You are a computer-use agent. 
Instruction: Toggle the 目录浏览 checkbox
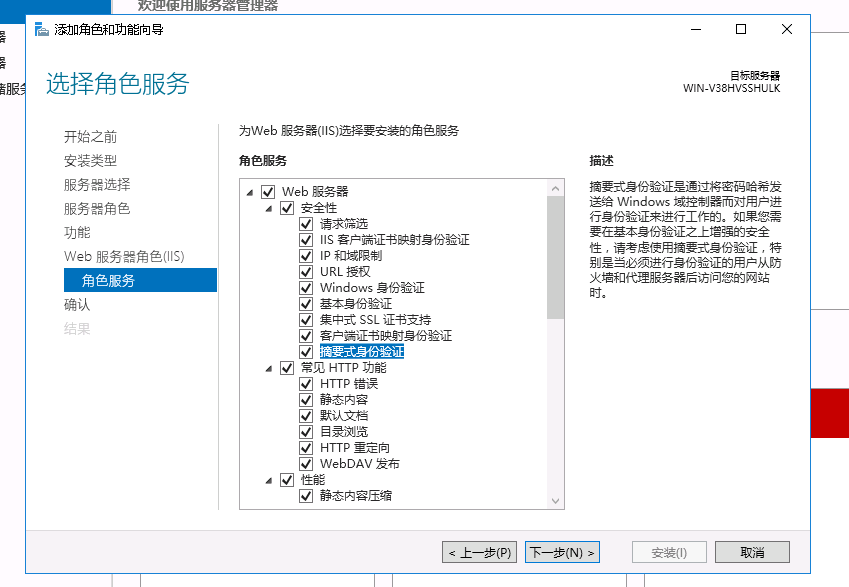(306, 432)
